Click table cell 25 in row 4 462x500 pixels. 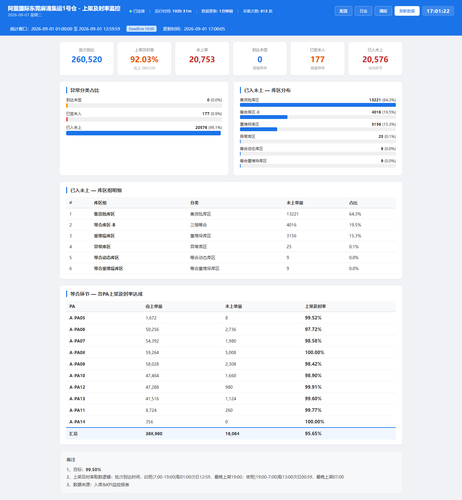click(289, 247)
